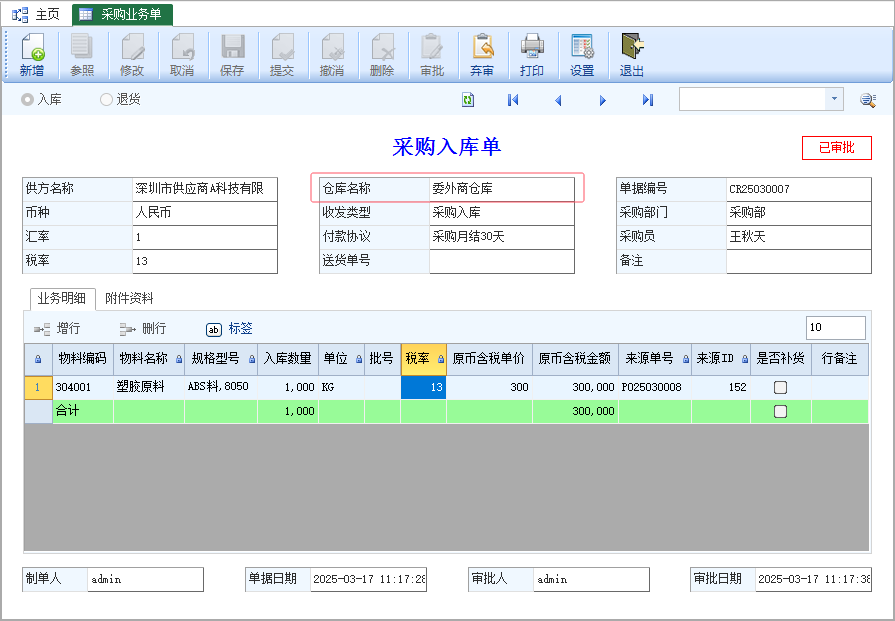Click the 审批人 field admin

pyautogui.click(x=591, y=579)
